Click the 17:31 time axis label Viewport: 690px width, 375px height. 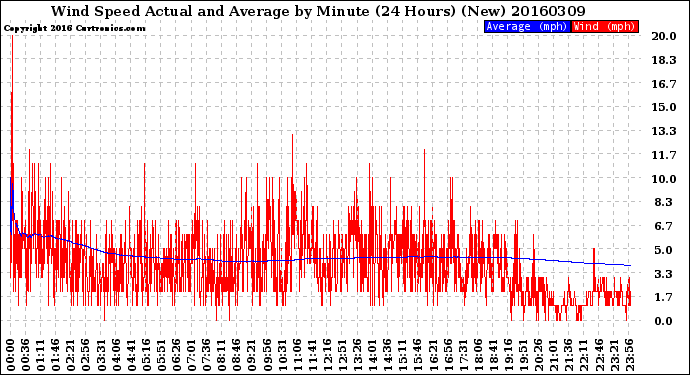coord(462,355)
